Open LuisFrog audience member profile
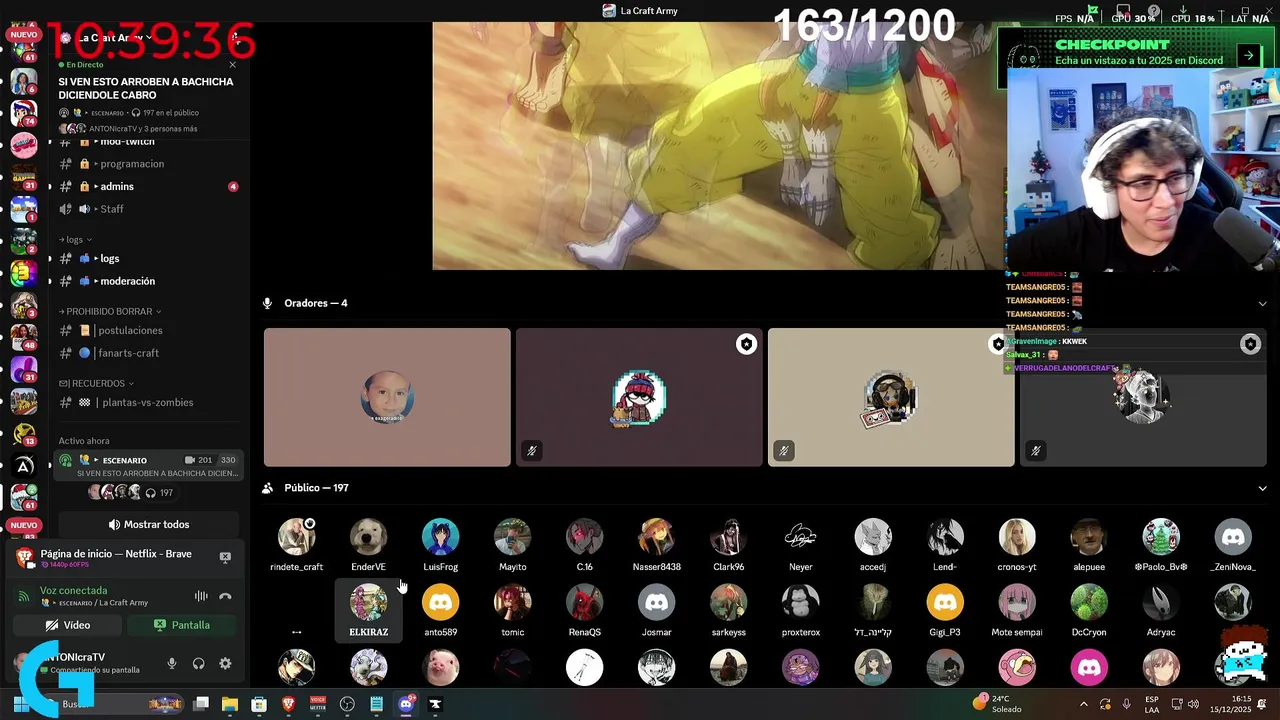Image resolution: width=1280 pixels, height=720 pixels. tap(440, 545)
